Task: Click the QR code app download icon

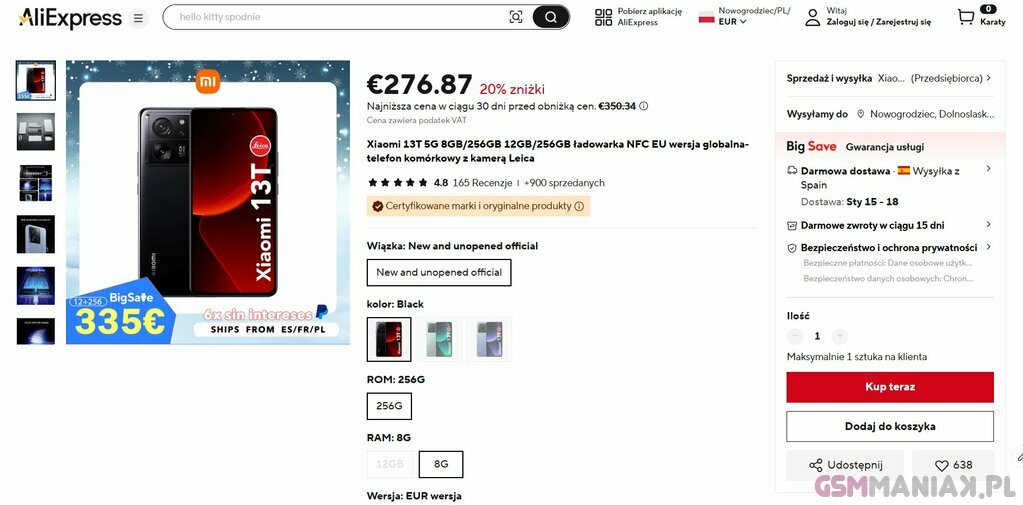Action: click(603, 17)
